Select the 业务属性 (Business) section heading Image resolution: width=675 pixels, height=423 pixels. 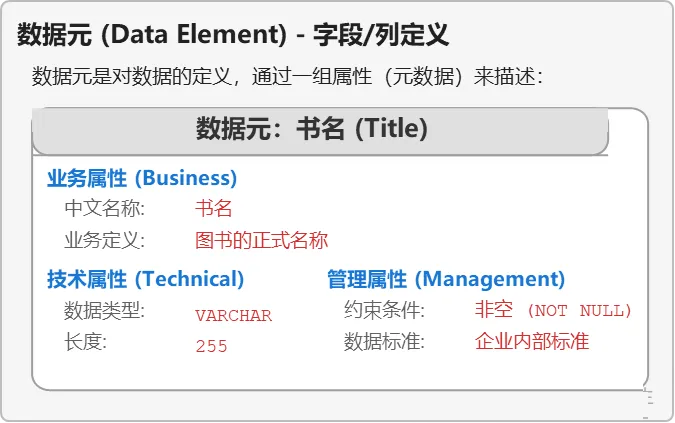tap(142, 178)
